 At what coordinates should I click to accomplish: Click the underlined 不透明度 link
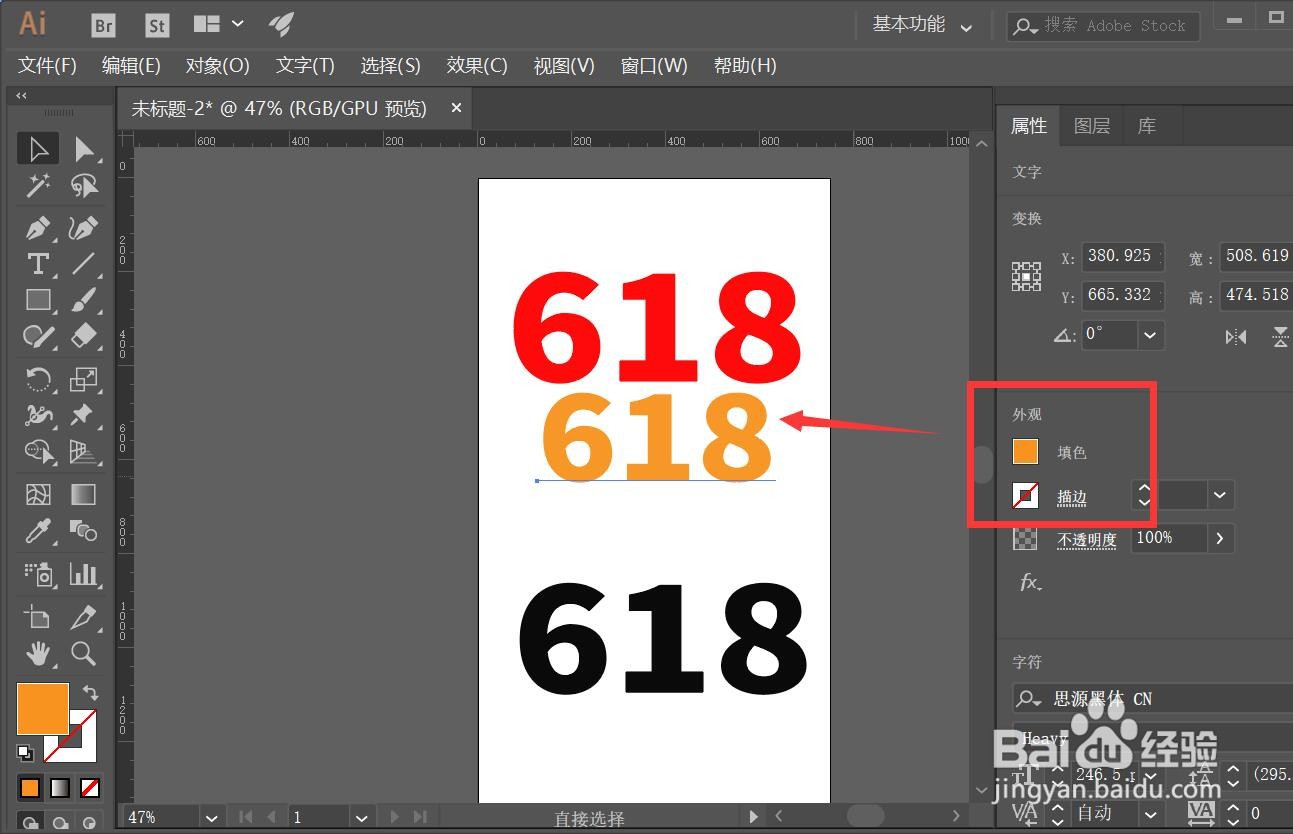pos(1086,539)
